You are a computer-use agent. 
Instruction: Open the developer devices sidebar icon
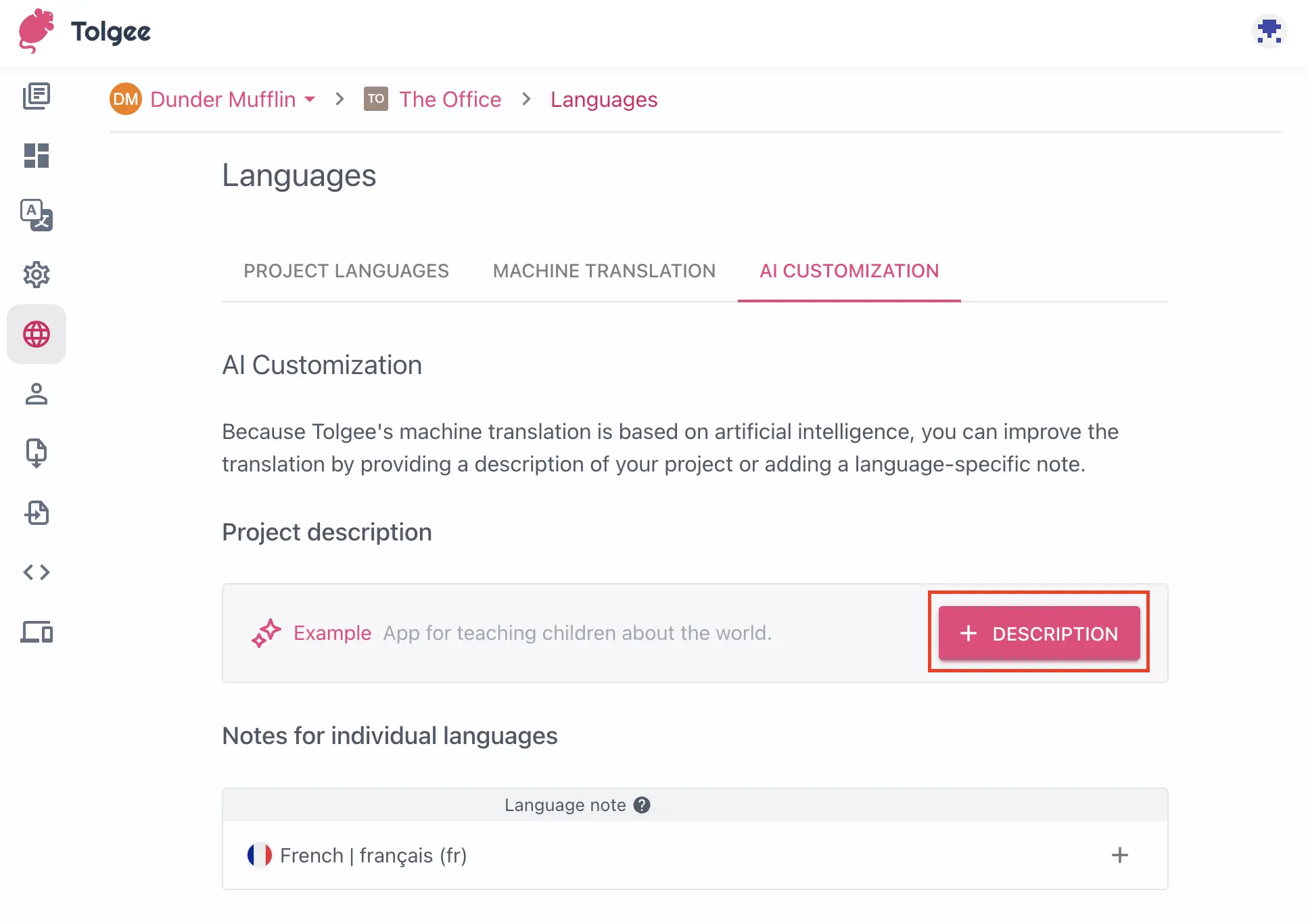coord(37,632)
